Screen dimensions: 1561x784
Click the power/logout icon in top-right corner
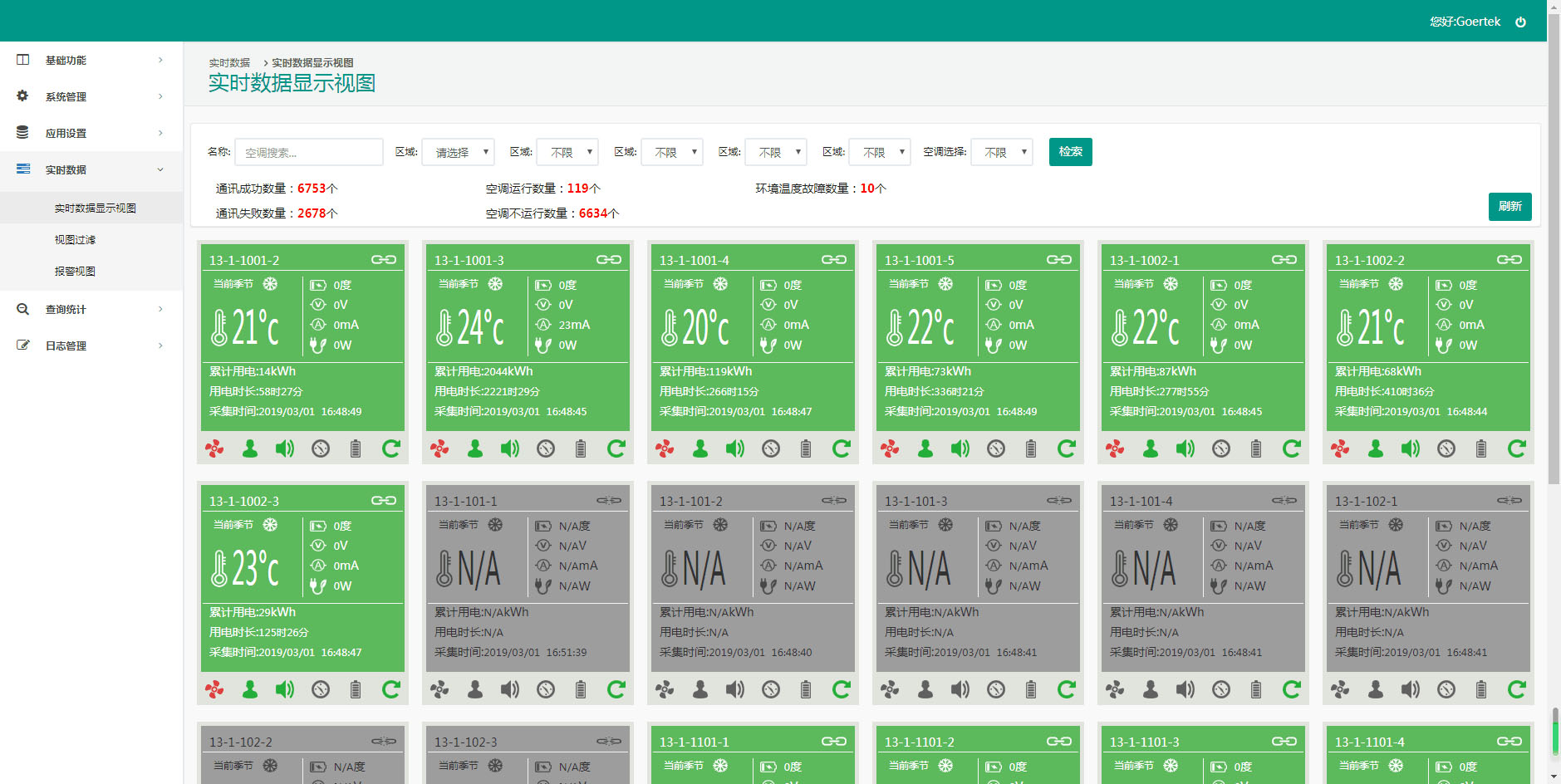point(1519,22)
